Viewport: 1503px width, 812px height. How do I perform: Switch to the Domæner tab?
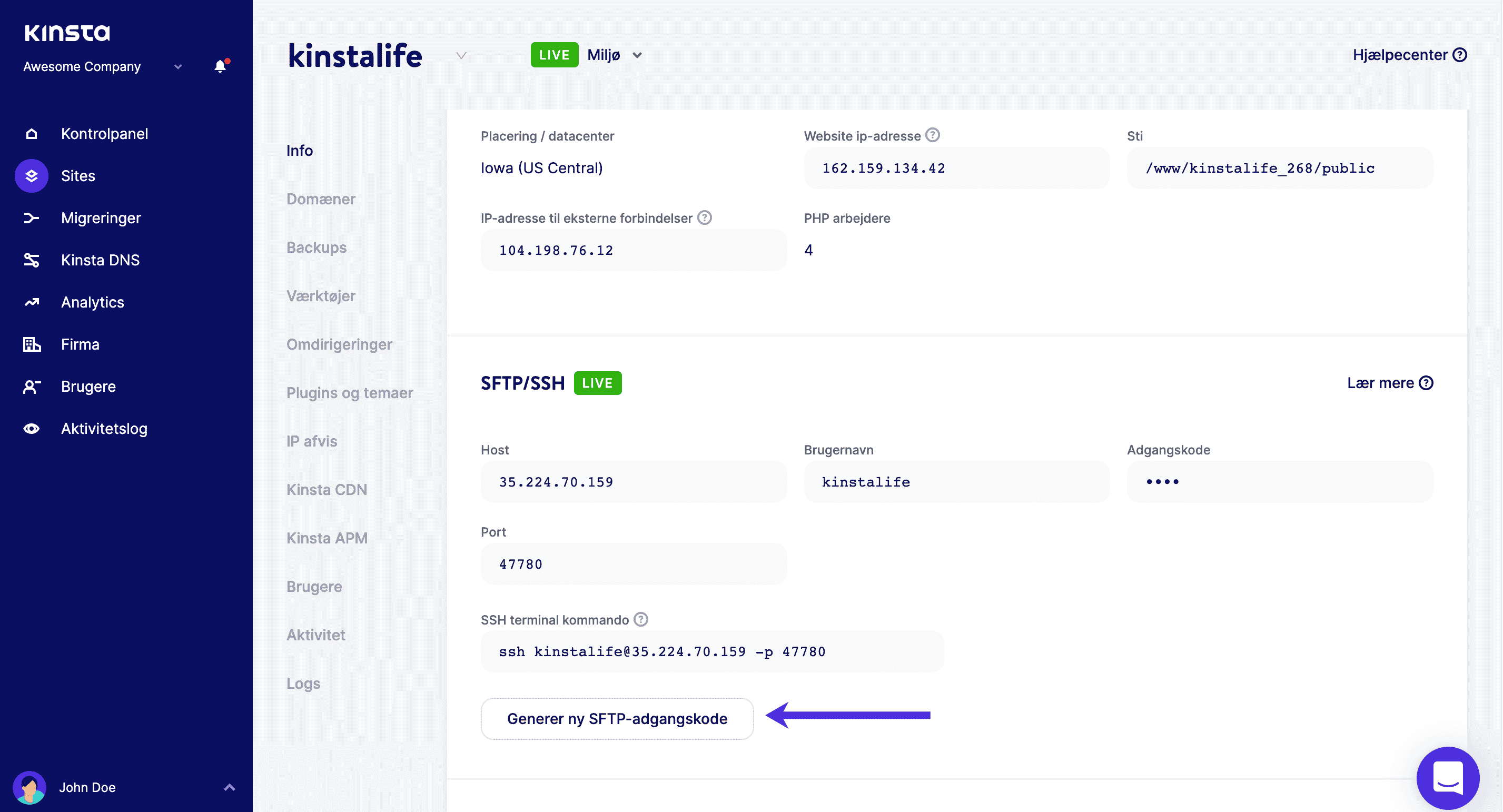pyautogui.click(x=321, y=199)
